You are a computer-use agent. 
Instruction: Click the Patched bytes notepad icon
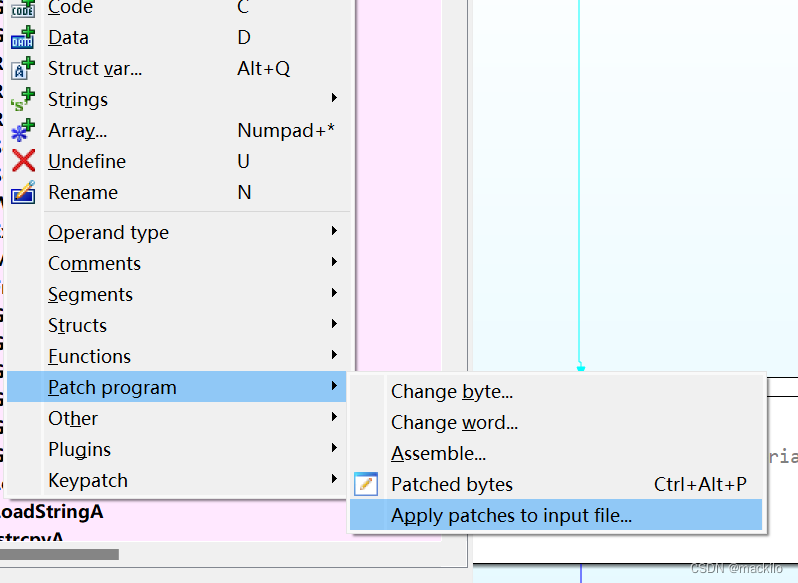point(366,484)
